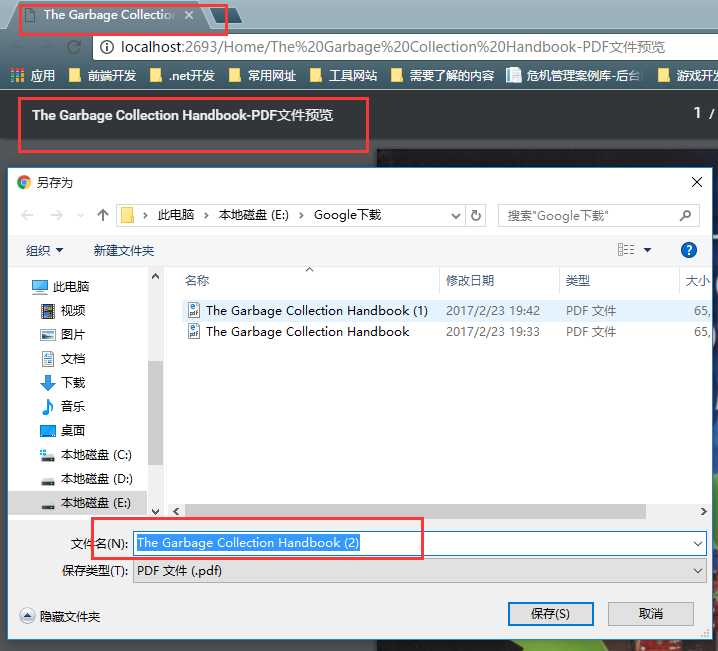Click navigation pane scroll down arrow
This screenshot has width=718, height=651.
[155, 511]
